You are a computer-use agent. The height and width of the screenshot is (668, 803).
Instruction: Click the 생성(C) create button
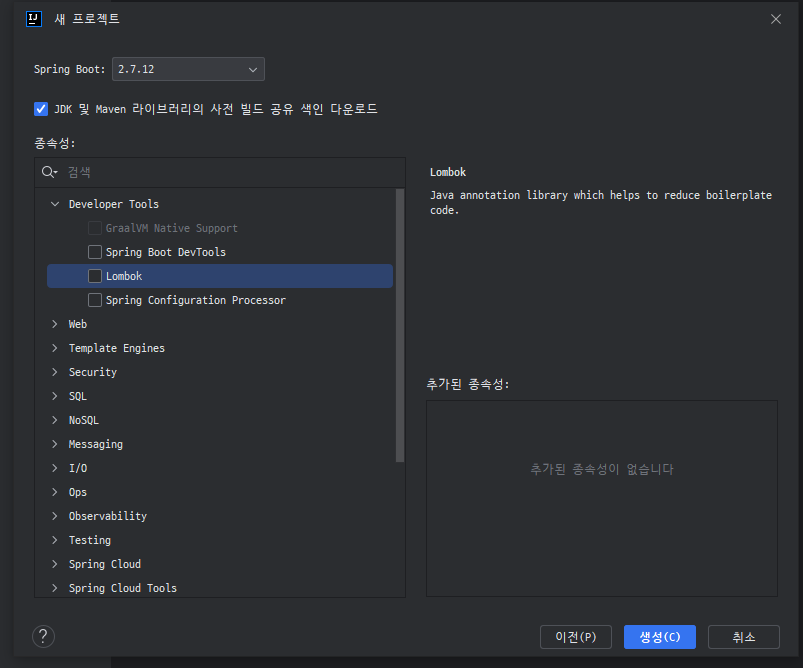tap(660, 637)
